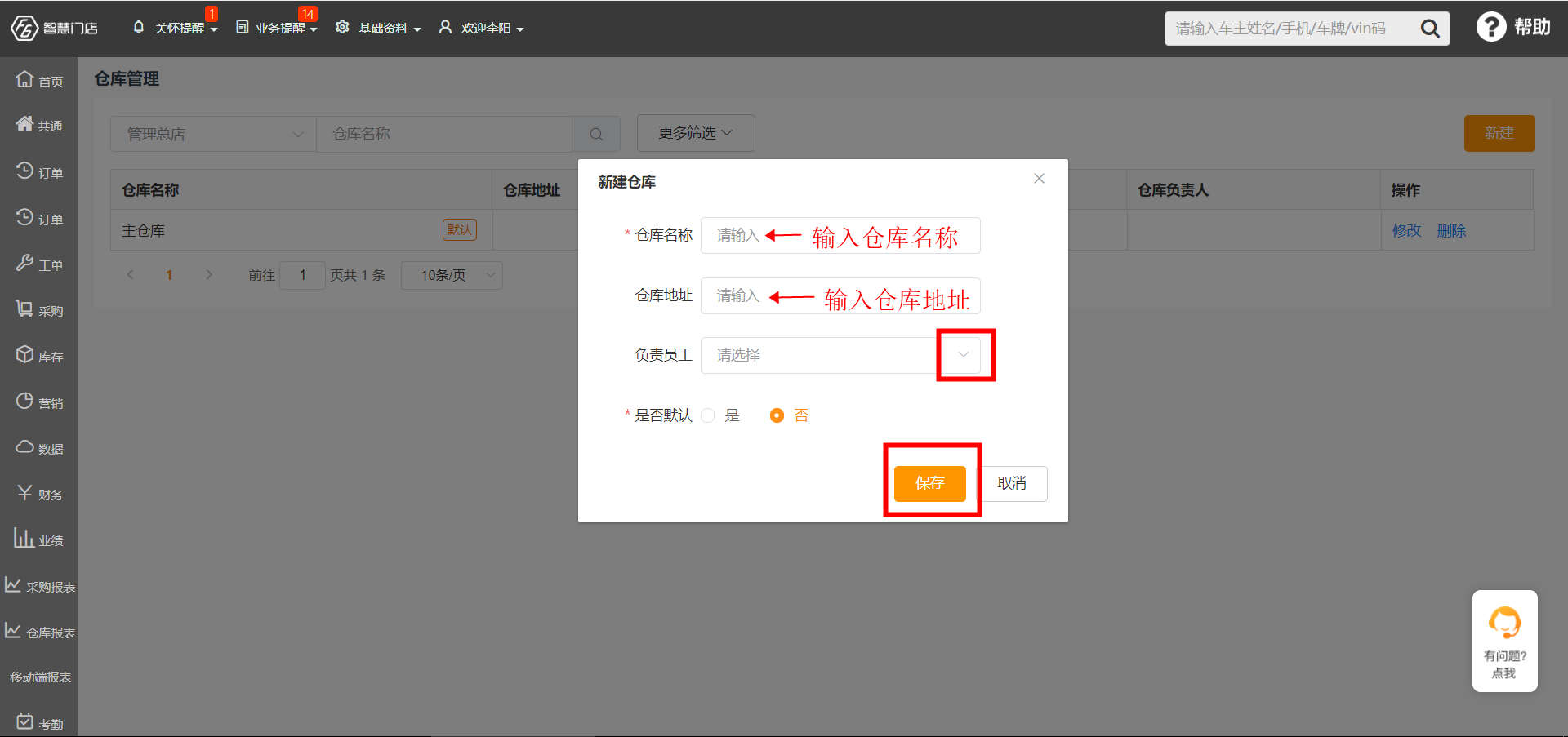Open the first 订单 sidebar item
This screenshot has height=737, width=1568.
pyautogui.click(x=38, y=171)
